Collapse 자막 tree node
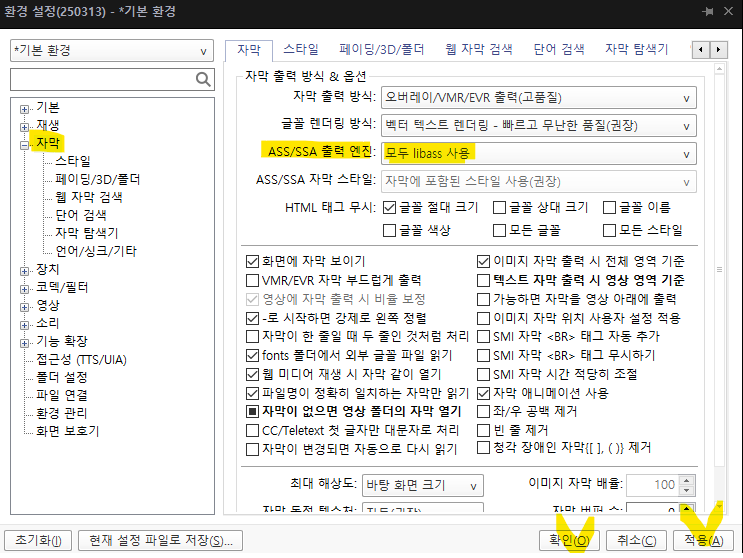Image resolution: width=743 pixels, height=558 pixels. (x=24, y=145)
